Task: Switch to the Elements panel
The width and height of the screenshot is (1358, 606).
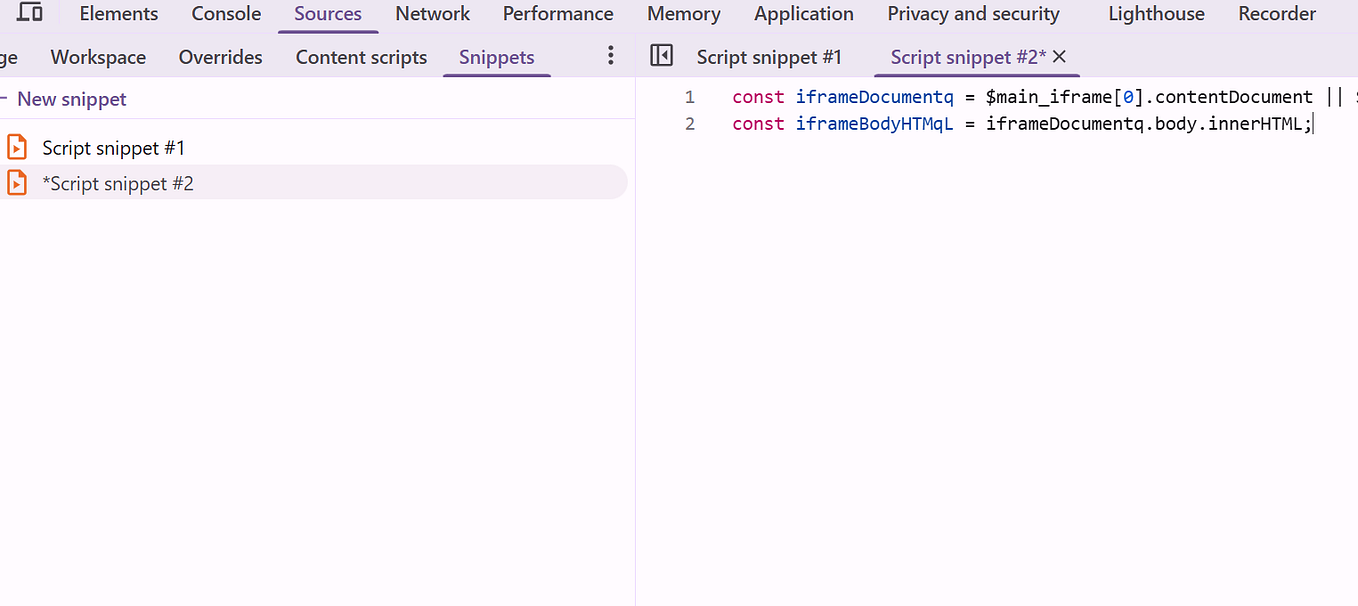Action: [118, 13]
